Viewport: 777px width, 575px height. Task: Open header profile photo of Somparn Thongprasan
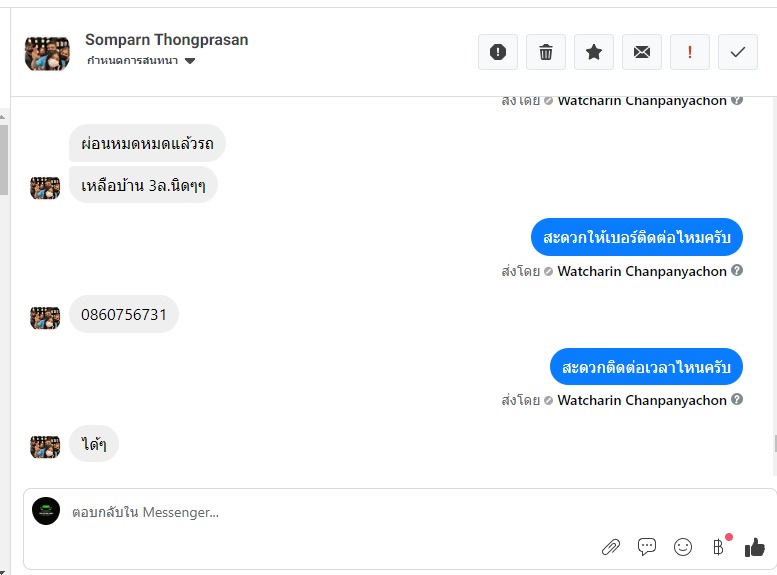coord(47,54)
